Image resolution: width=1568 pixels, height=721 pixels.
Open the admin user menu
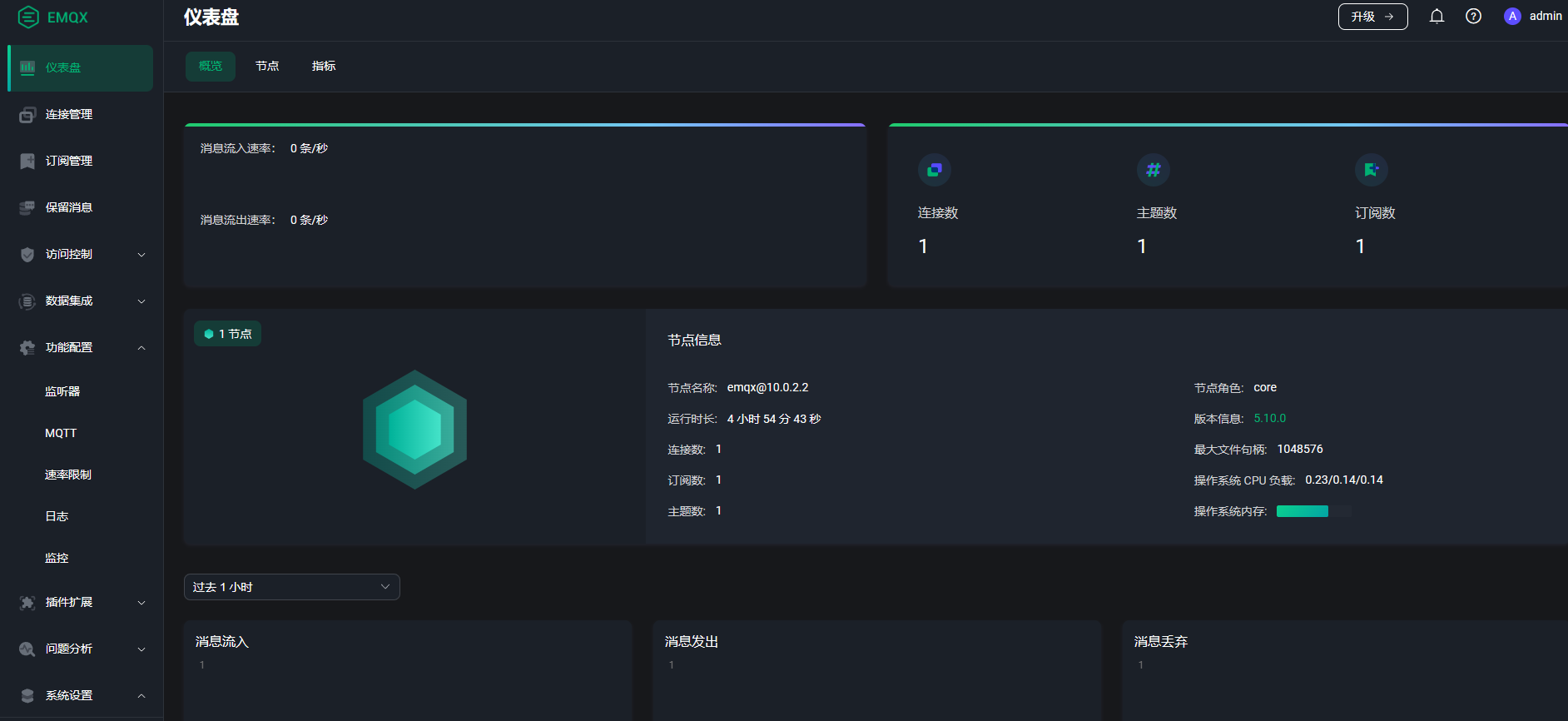point(1533,17)
